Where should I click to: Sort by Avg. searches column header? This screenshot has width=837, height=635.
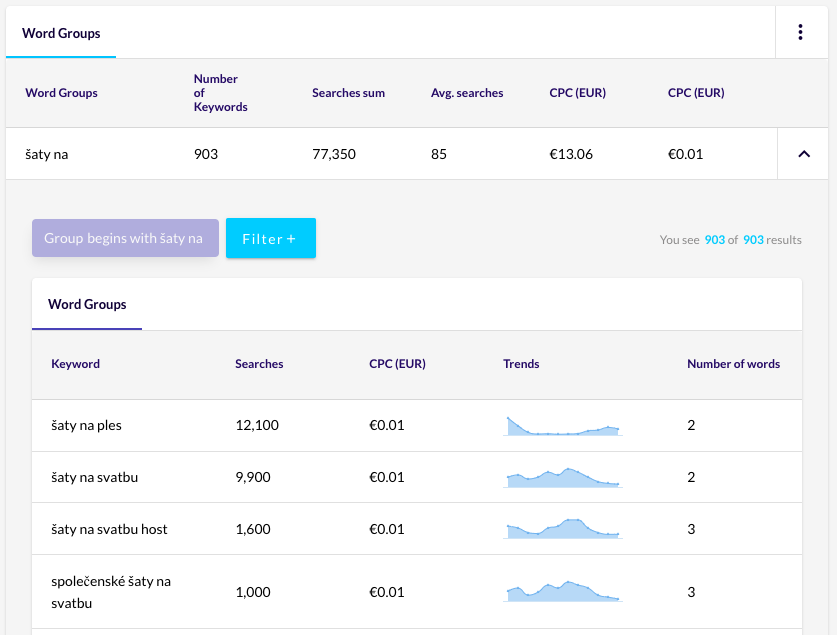(x=467, y=93)
